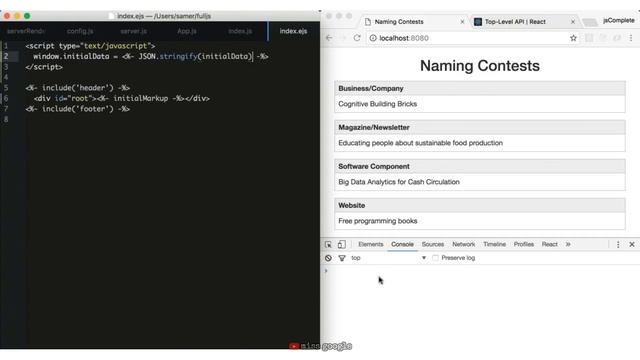Click the editor window green zoom button
Screen dimensions: 640x360
27,16
